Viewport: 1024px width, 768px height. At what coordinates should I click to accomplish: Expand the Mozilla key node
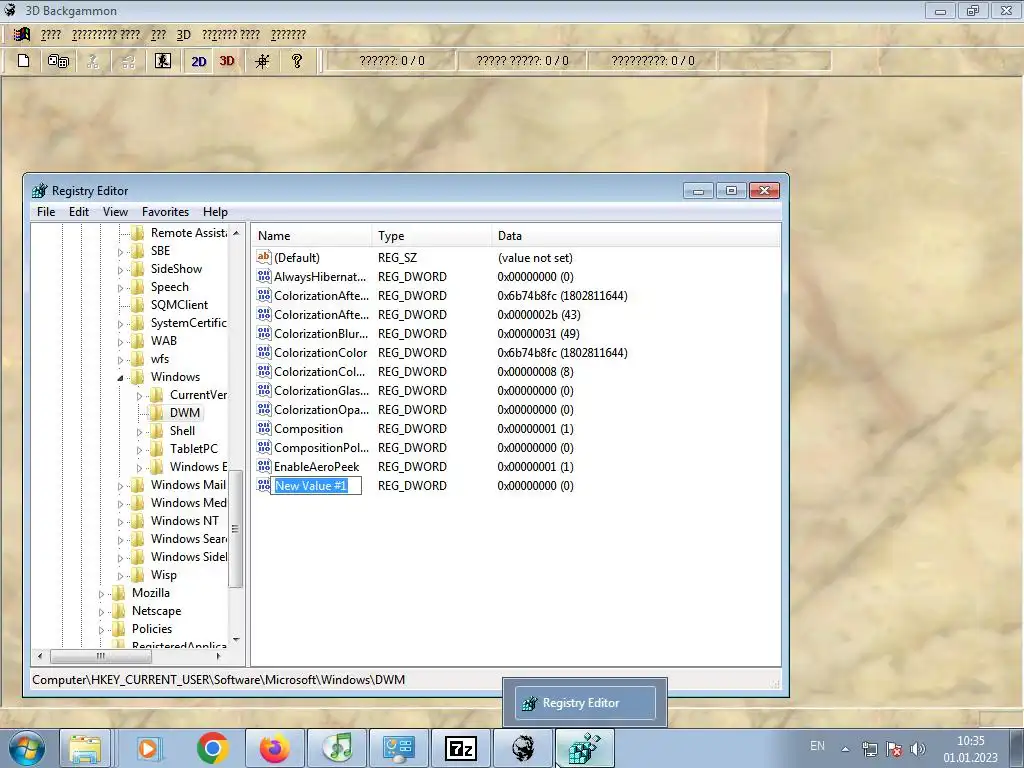click(101, 594)
